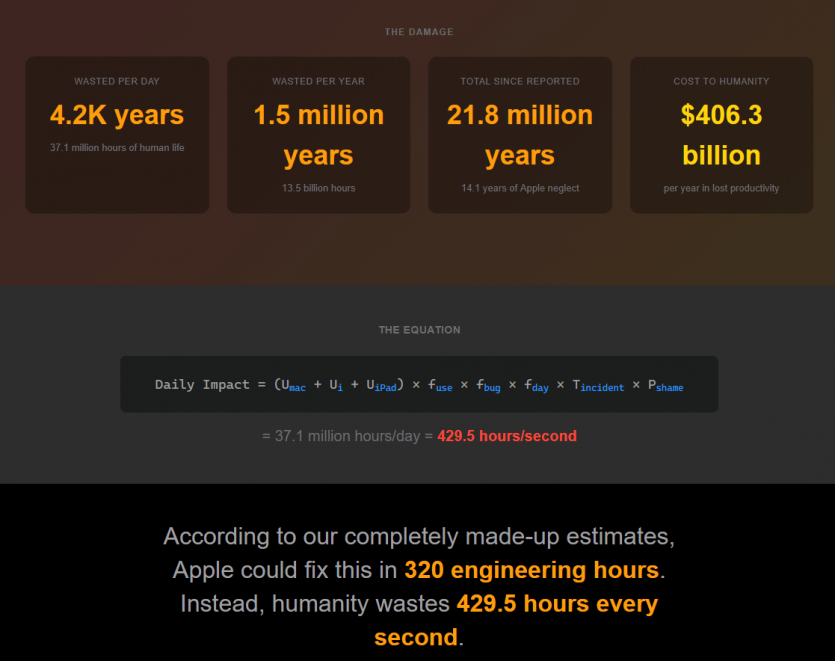835x661 pixels.
Task: Click the U-mac variable in the equation
Action: coord(293,385)
